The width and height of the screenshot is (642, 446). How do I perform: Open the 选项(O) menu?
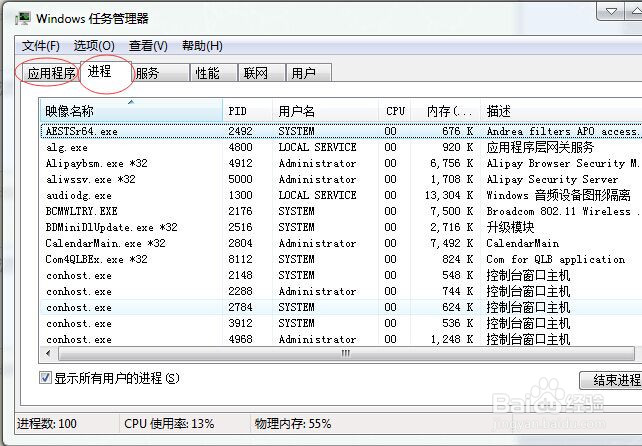tap(94, 45)
